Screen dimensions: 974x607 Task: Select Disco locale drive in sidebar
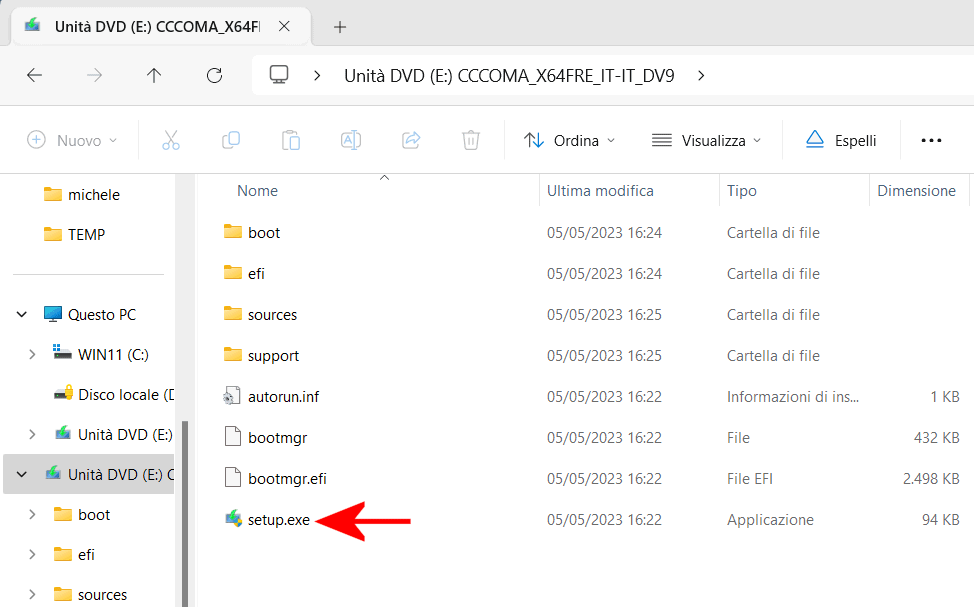click(125, 395)
